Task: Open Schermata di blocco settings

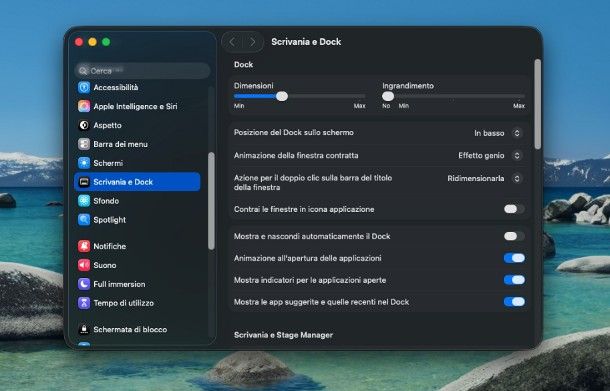Action: pyautogui.click(x=137, y=329)
